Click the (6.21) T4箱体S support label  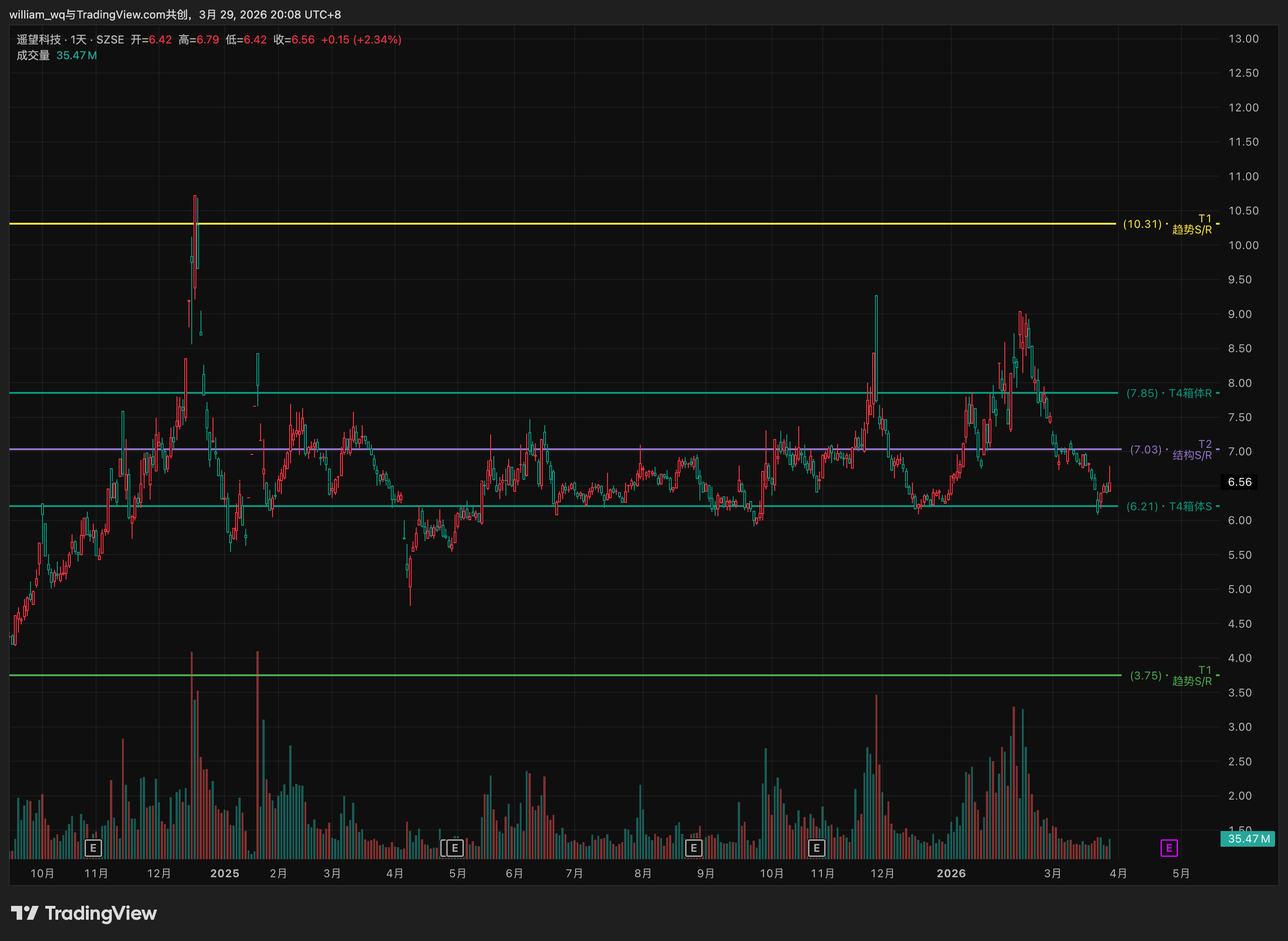point(1169,507)
